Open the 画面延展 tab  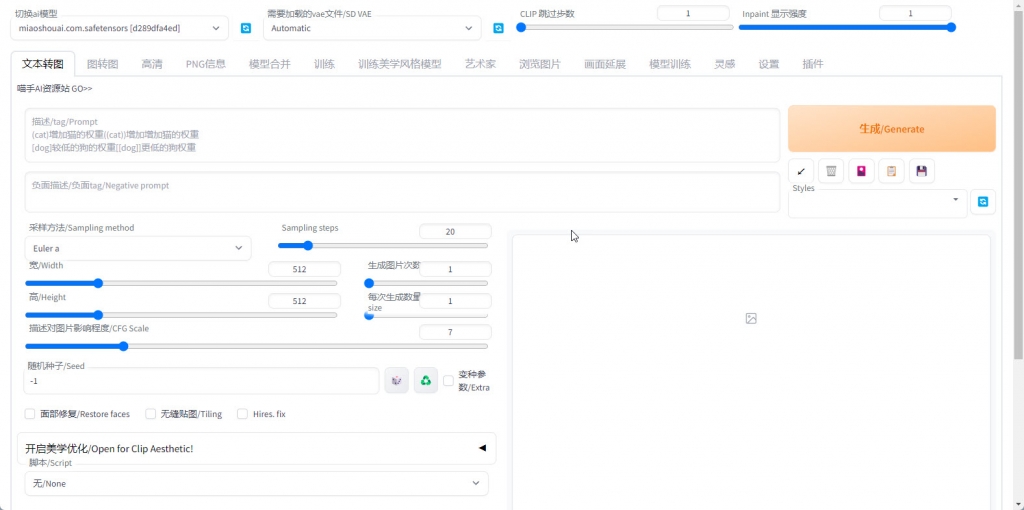point(605,64)
